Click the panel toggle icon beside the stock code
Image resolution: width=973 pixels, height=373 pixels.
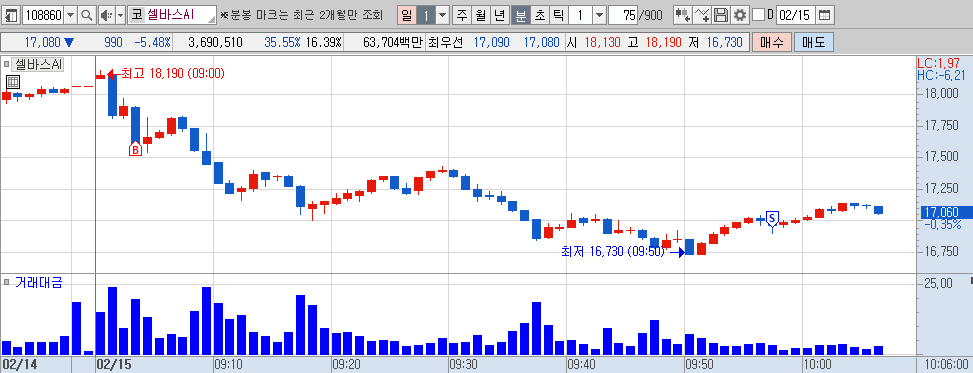click(12, 15)
